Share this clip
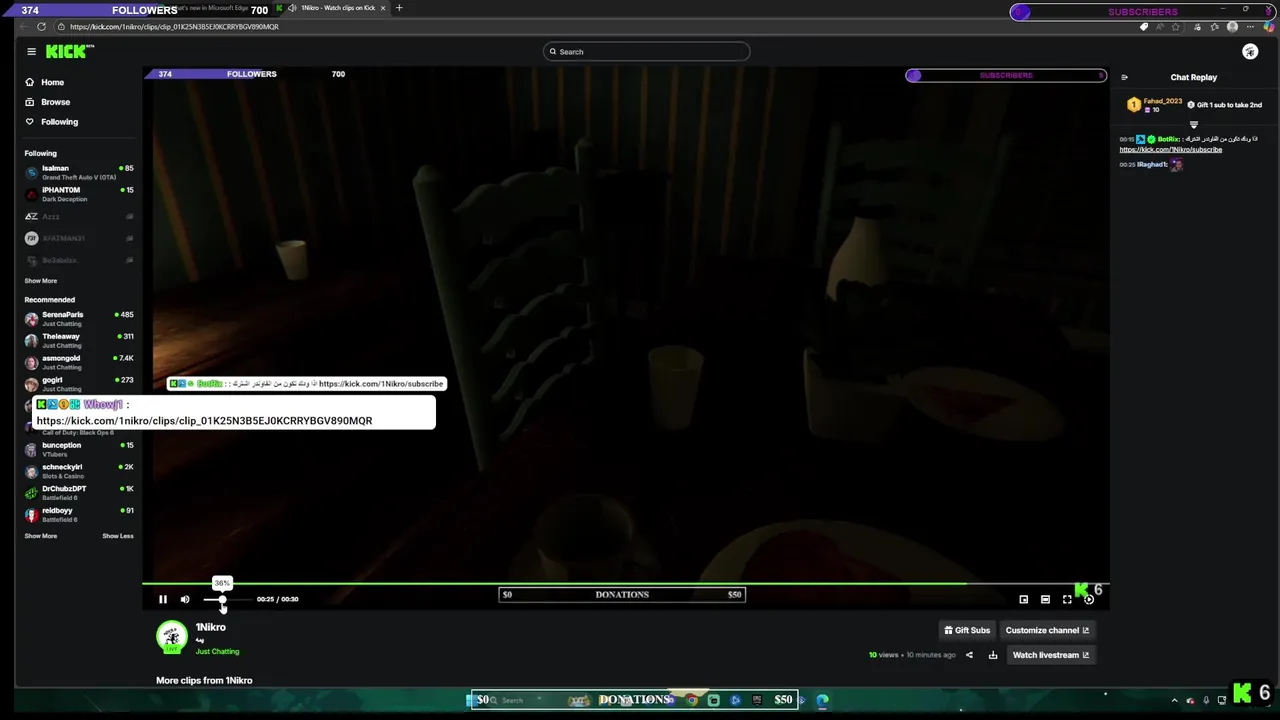Screen dimensions: 1280x720 [x=969, y=655]
